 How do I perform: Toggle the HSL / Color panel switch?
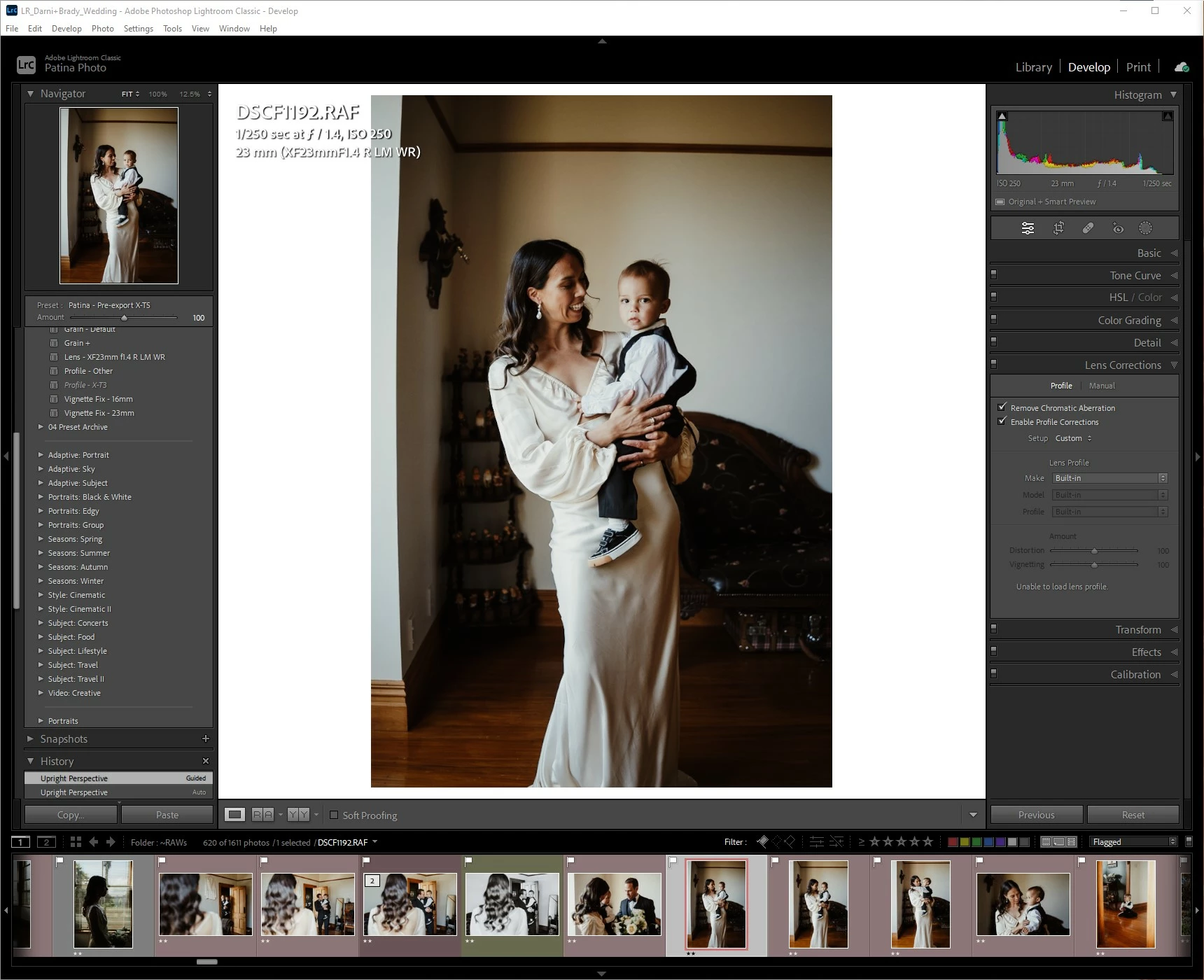994,297
